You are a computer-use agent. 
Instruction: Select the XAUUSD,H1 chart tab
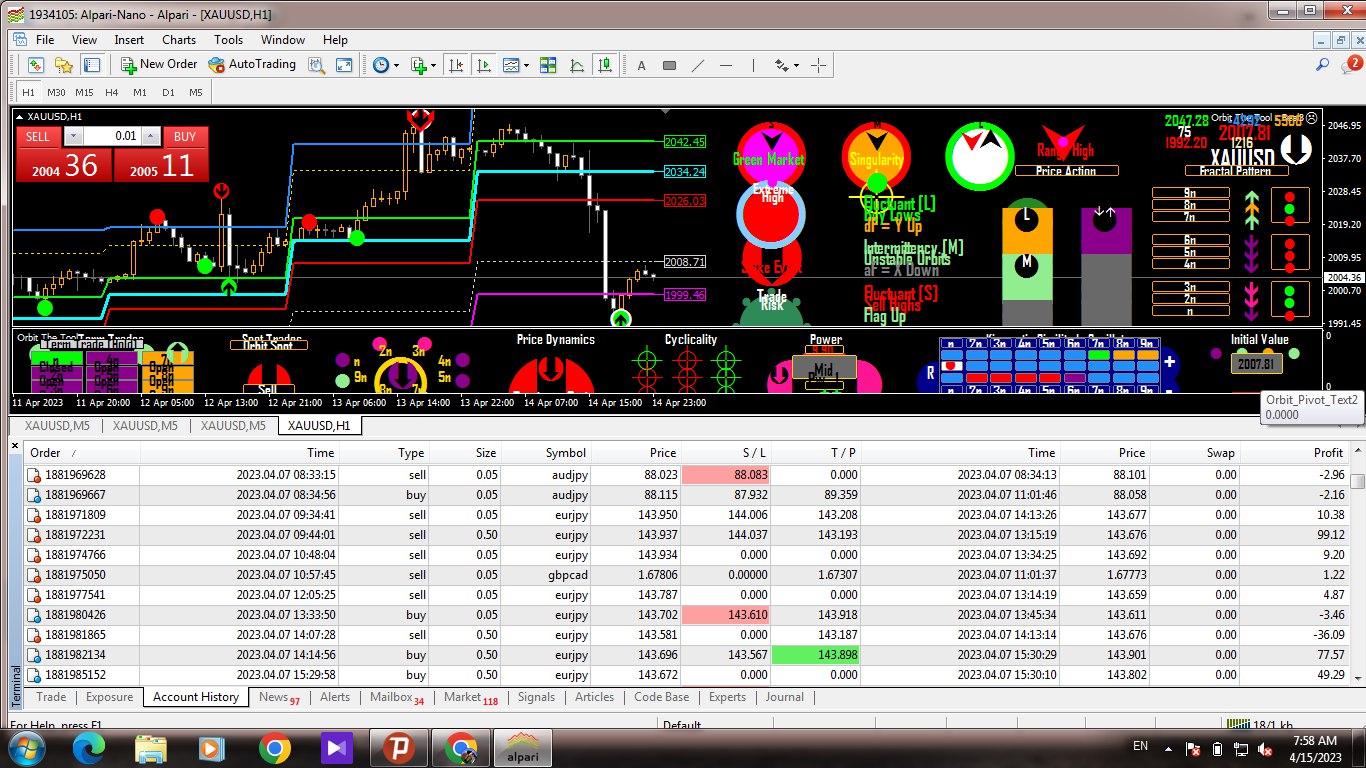pos(320,425)
